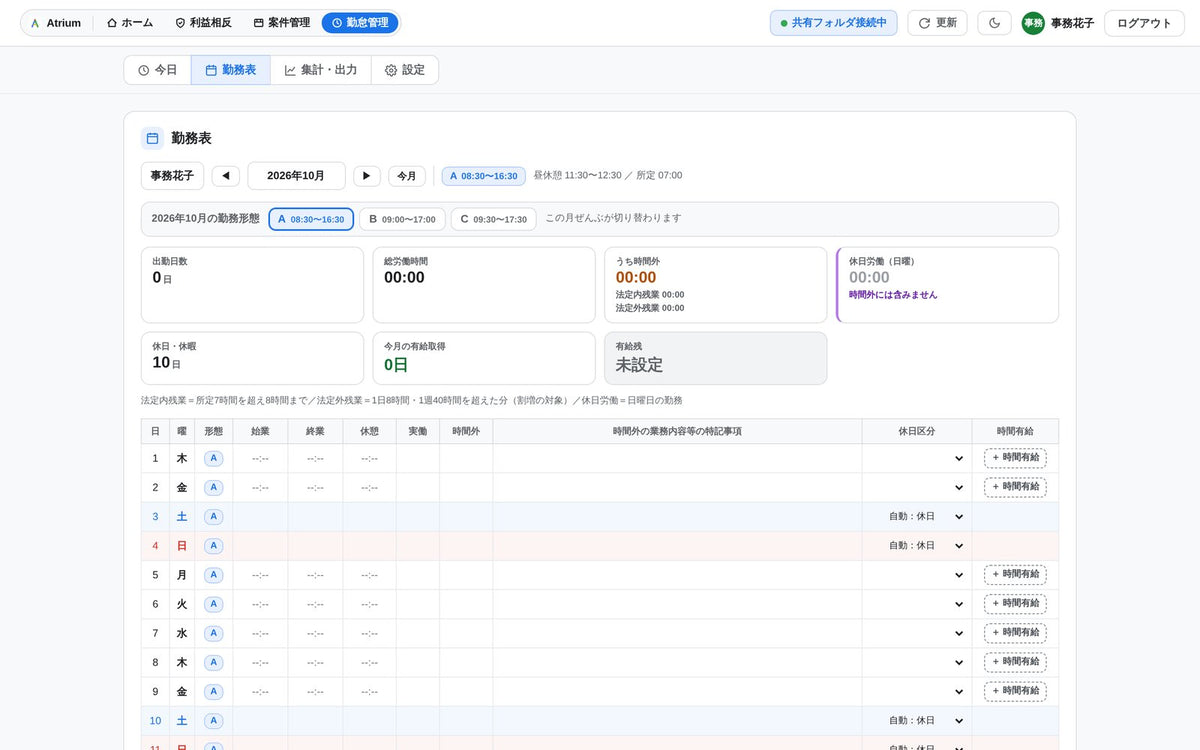The height and width of the screenshot is (750, 1200).
Task: Open the 案件管理 nav item
Action: pyautogui.click(x=281, y=23)
